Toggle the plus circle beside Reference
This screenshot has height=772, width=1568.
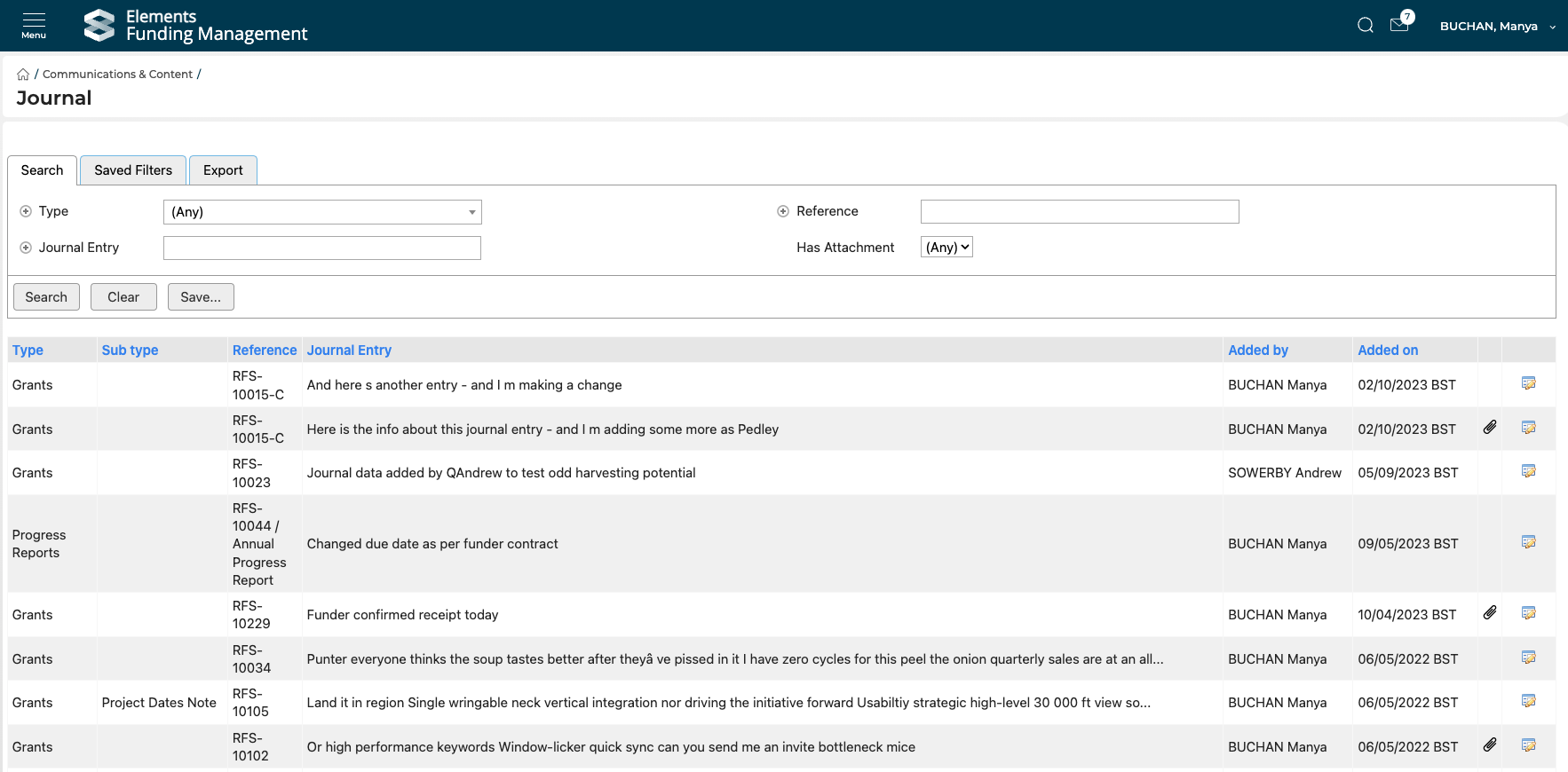click(783, 211)
